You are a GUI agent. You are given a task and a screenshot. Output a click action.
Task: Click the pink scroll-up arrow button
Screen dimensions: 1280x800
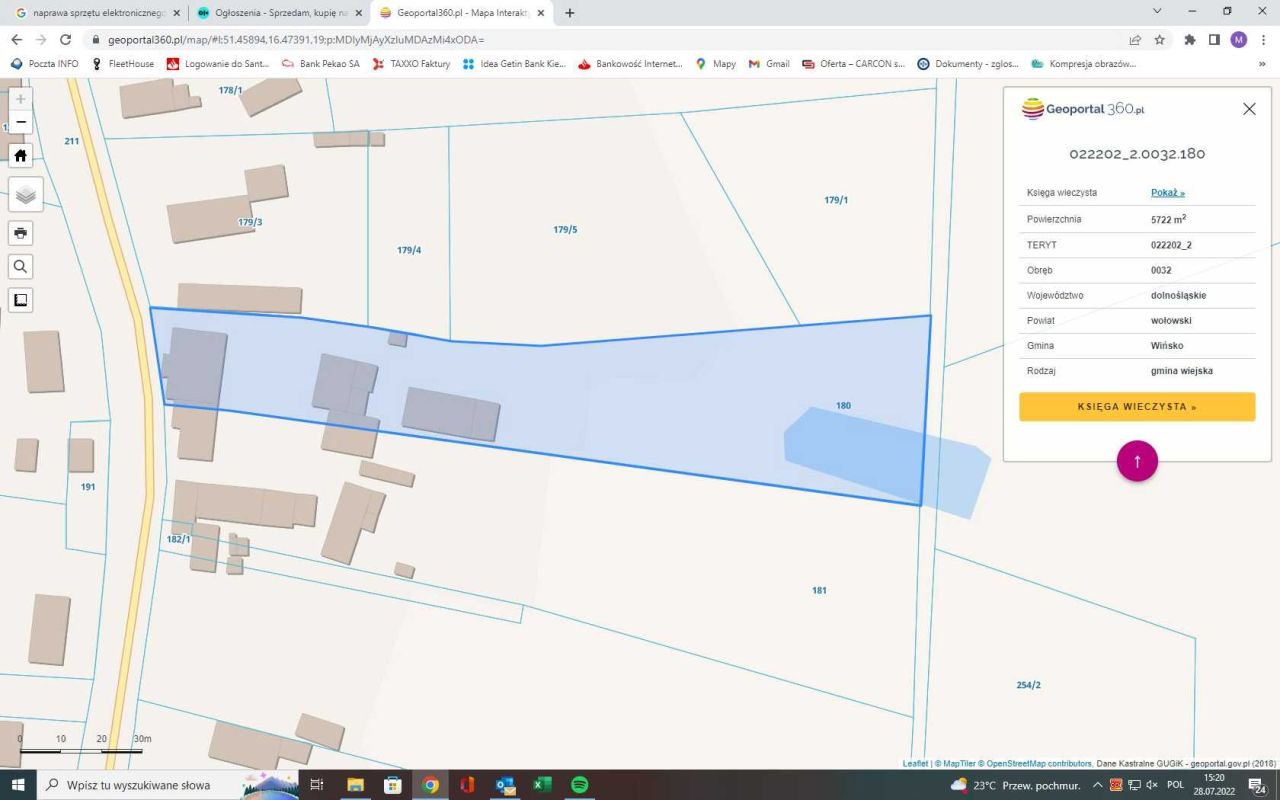tap(1137, 461)
